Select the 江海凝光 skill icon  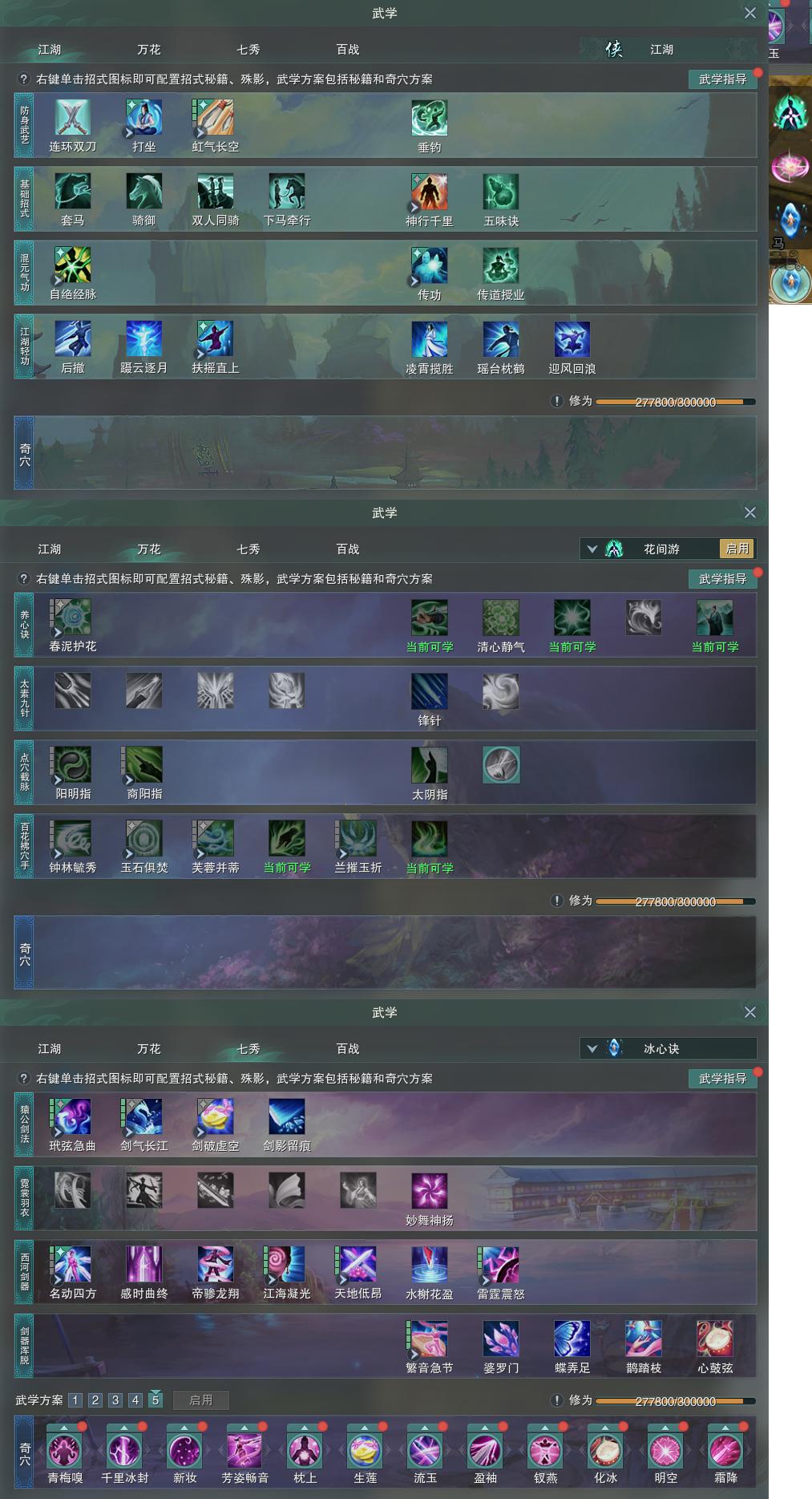tap(287, 1265)
